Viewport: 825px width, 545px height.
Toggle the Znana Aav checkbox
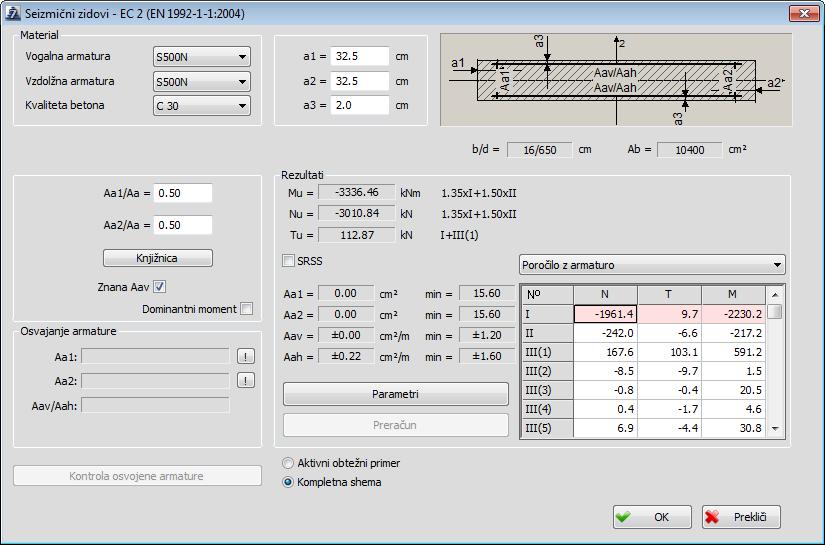pyautogui.click(x=159, y=287)
